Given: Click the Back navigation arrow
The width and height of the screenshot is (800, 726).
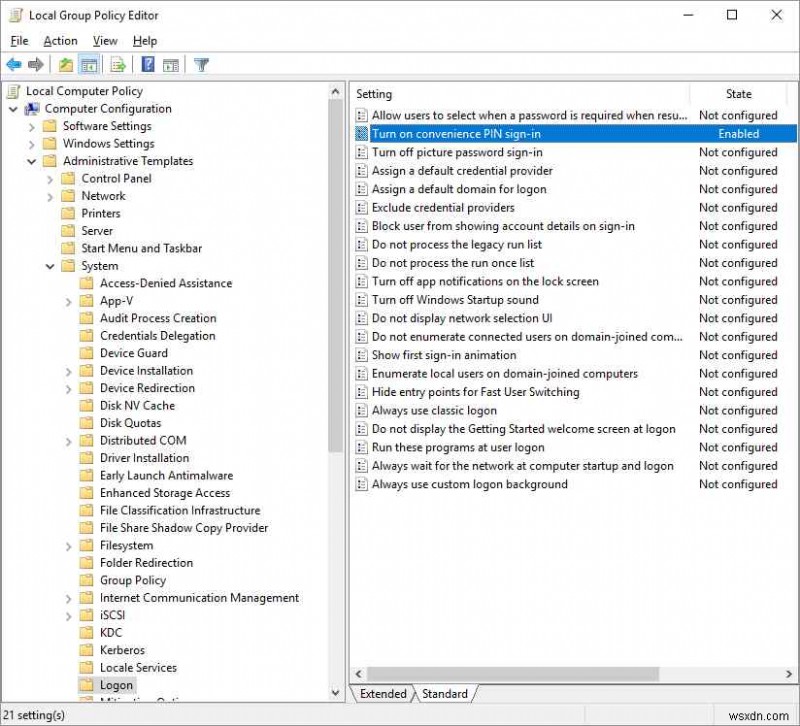Looking at the screenshot, I should (13, 64).
